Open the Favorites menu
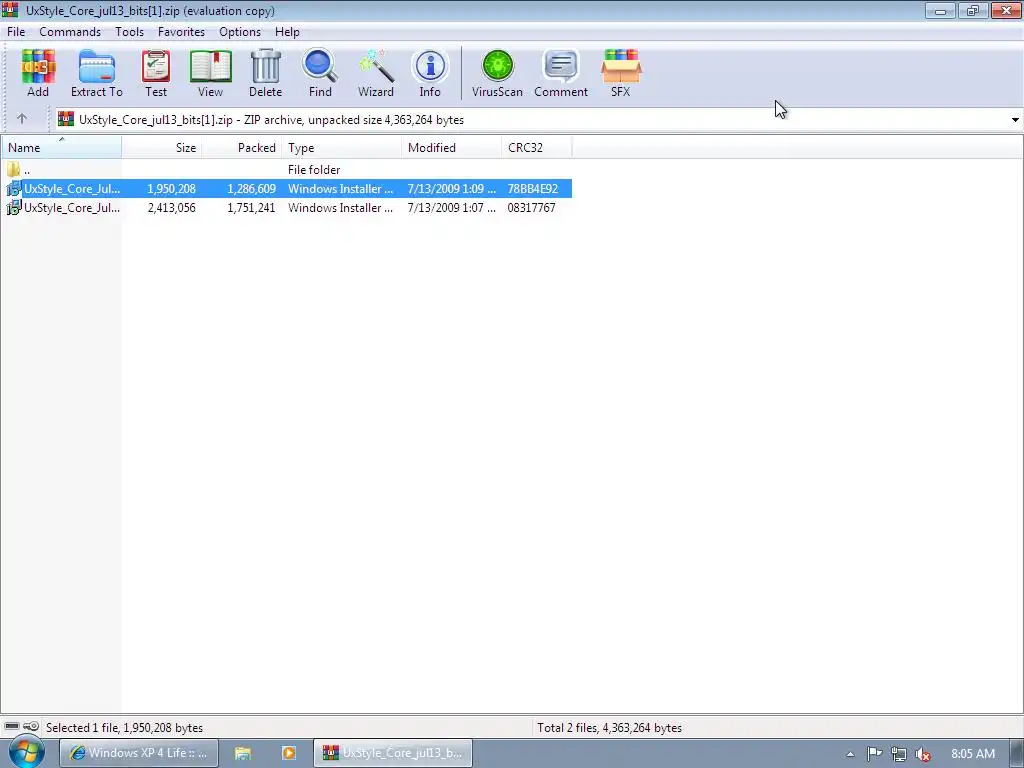The height and width of the screenshot is (768, 1024). point(181,31)
